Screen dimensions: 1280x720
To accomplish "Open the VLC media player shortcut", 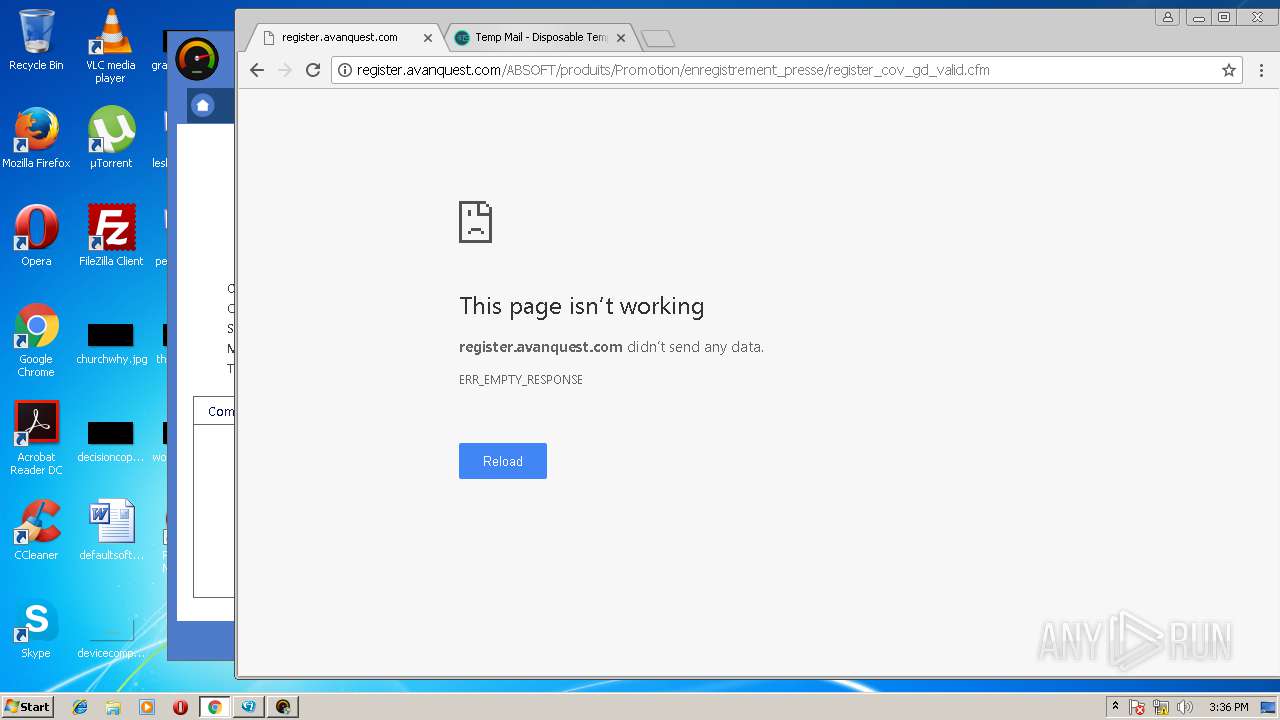I will (x=111, y=46).
